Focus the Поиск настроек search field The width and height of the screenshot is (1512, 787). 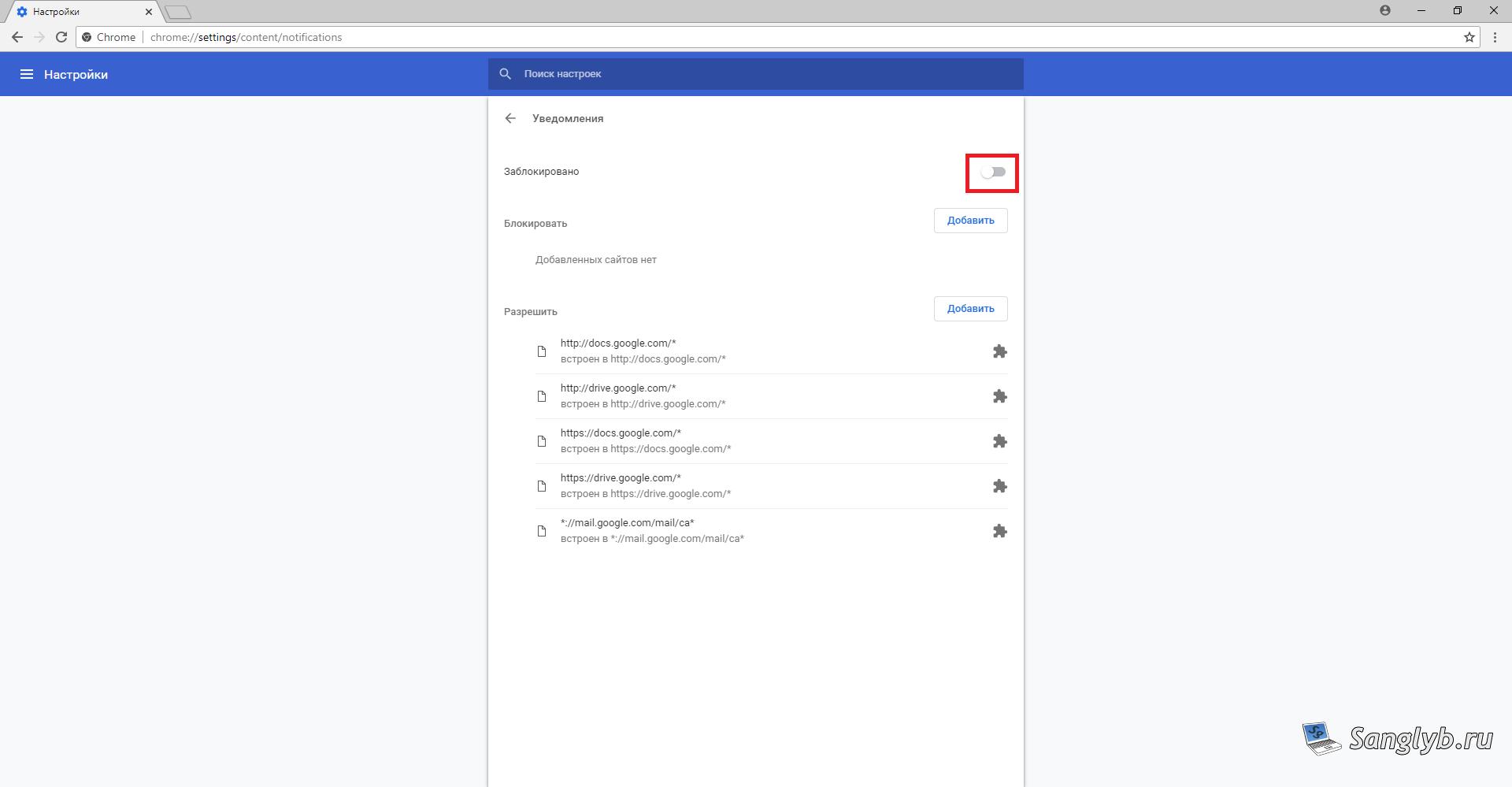[755, 74]
